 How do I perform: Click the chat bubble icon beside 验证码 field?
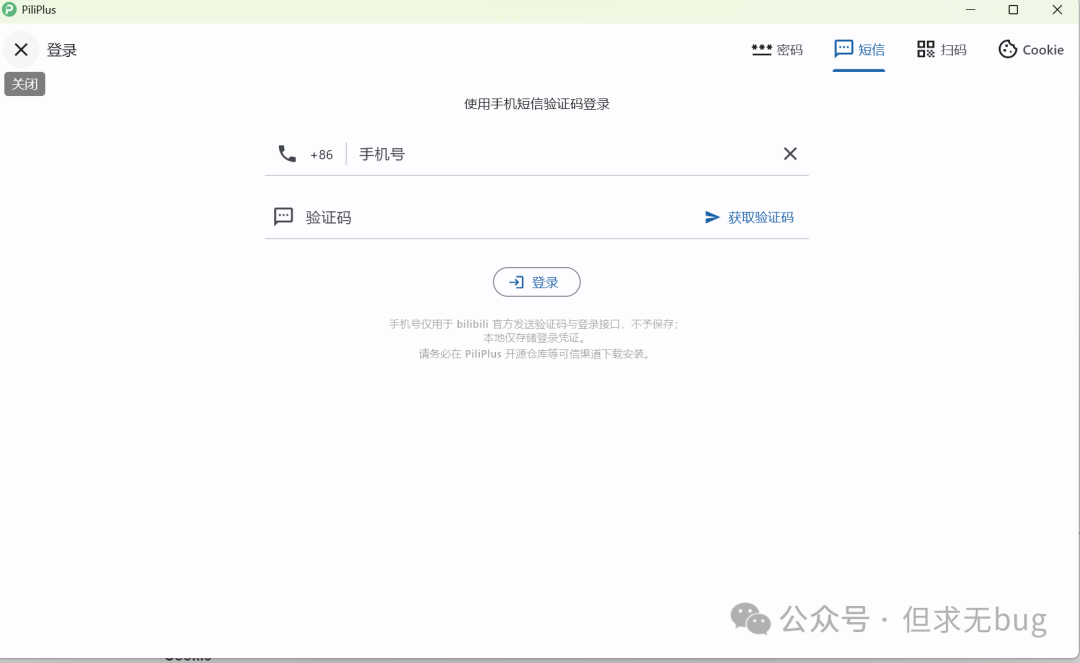tap(284, 217)
